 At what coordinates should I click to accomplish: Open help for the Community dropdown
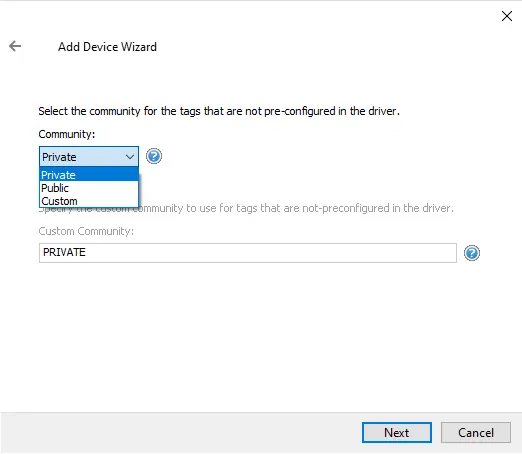154,156
